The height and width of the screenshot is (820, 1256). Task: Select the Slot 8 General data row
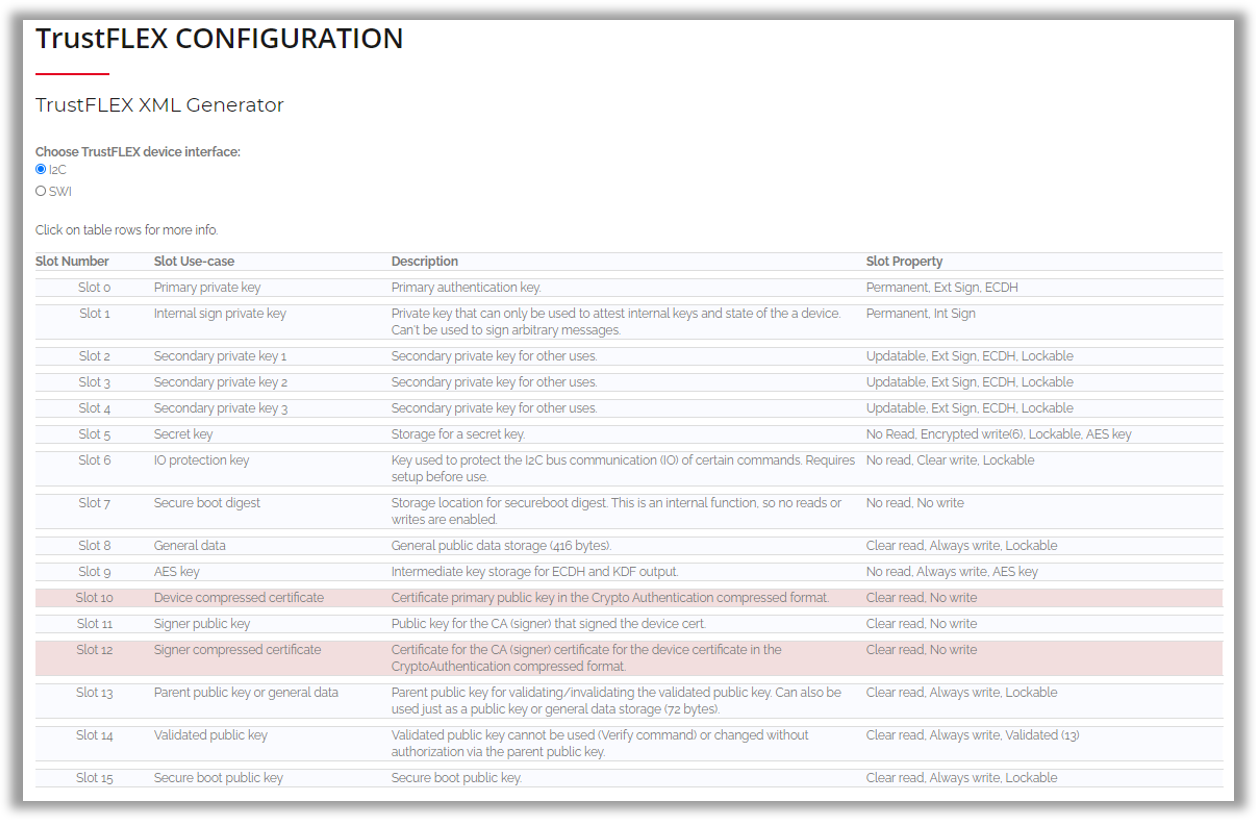tap(189, 546)
